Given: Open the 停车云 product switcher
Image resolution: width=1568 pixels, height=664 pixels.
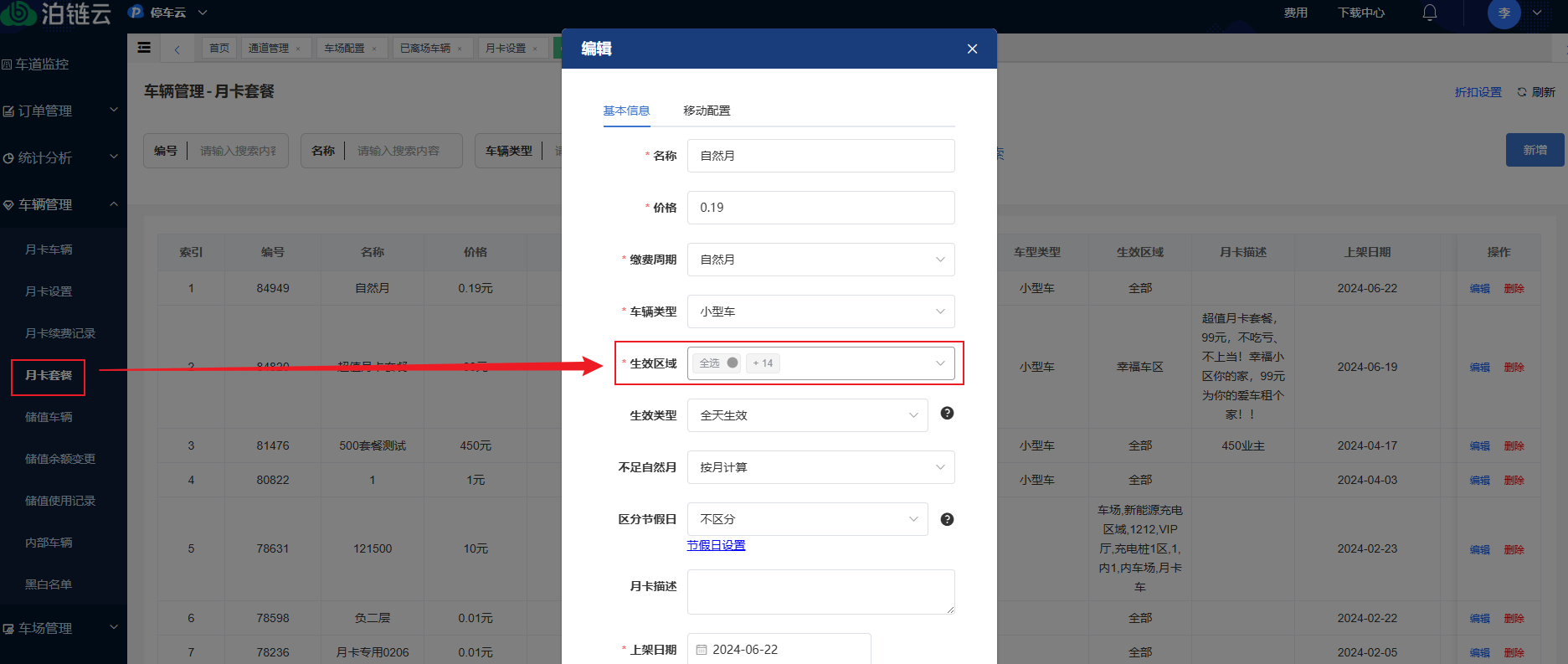Looking at the screenshot, I should click(167, 13).
